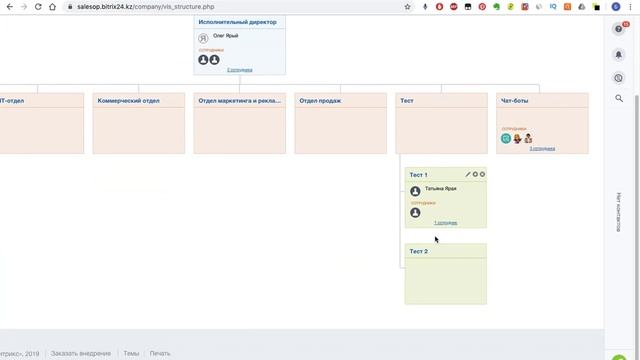Click the Заказать внедрение footer link

click(81, 353)
